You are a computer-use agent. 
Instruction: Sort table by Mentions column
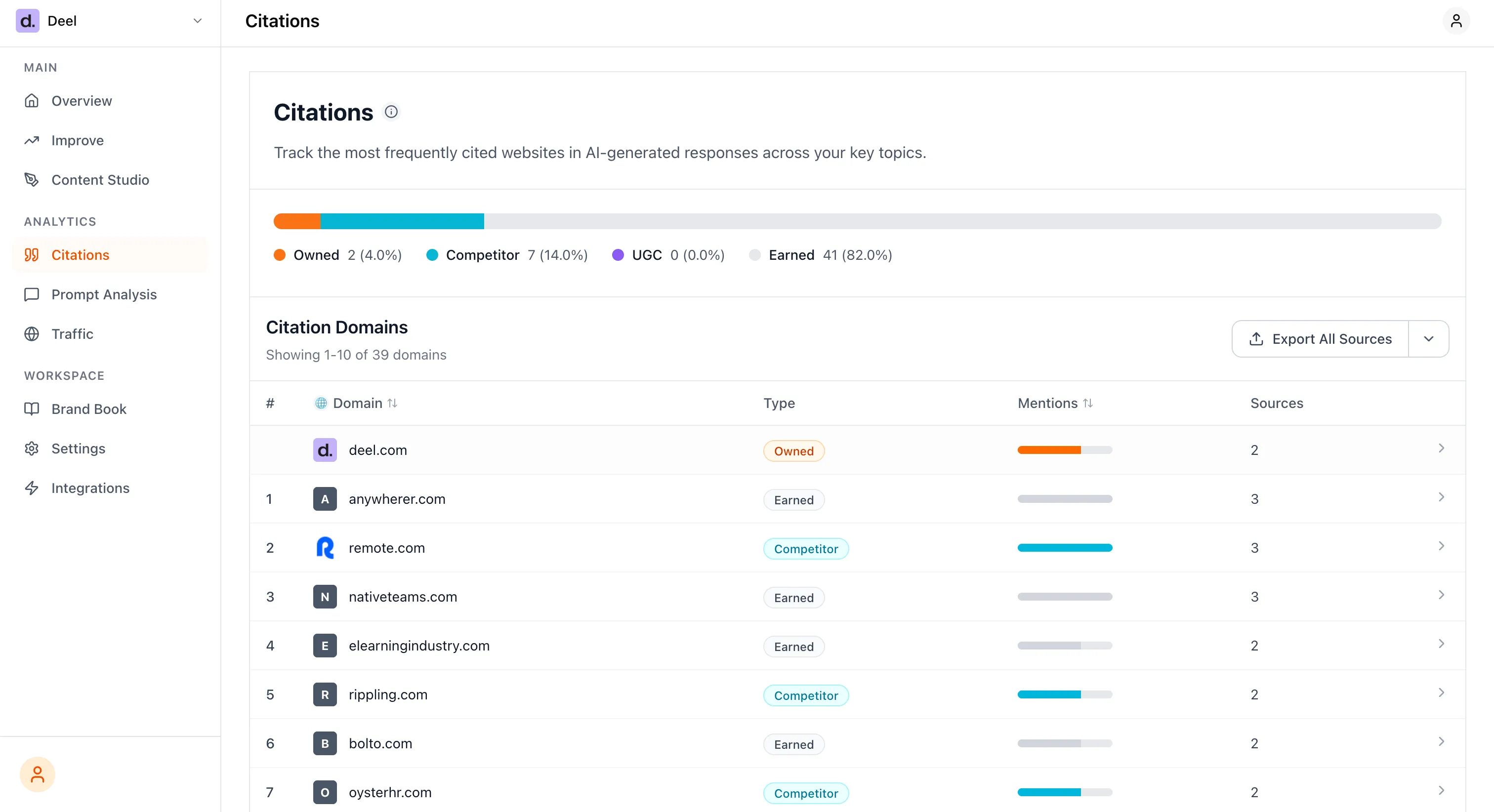tap(1088, 403)
